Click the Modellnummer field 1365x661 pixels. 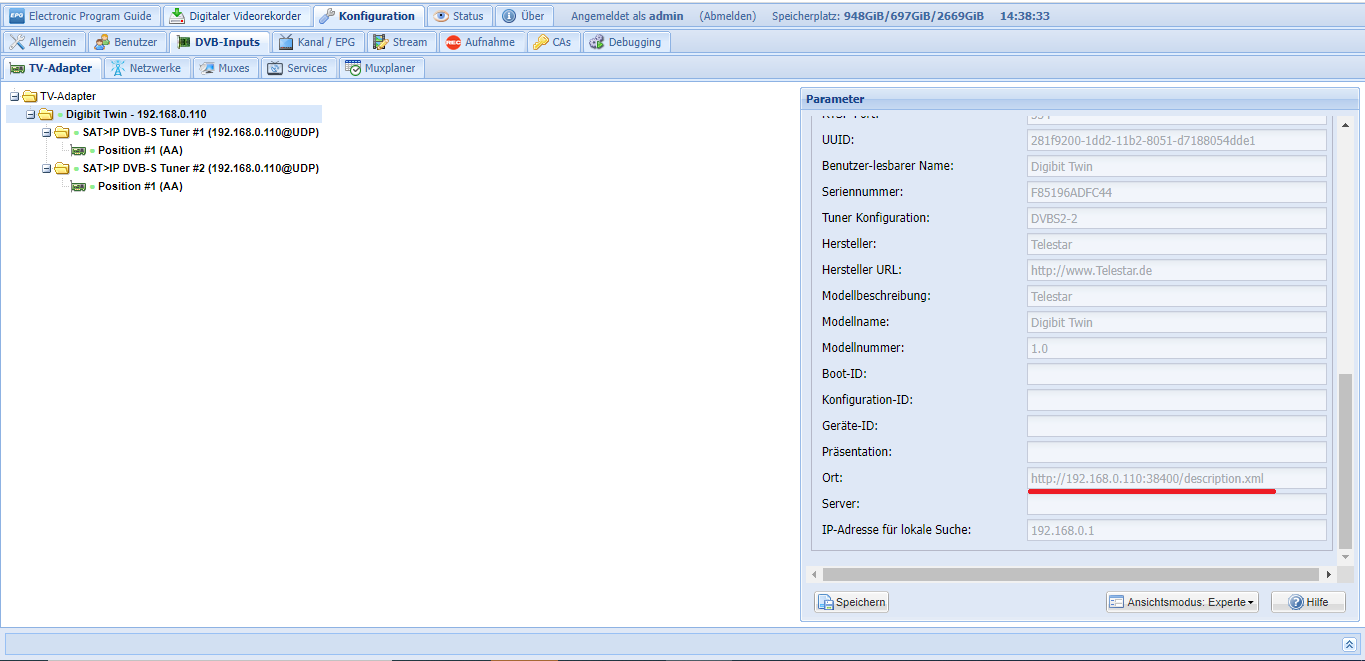click(1177, 348)
